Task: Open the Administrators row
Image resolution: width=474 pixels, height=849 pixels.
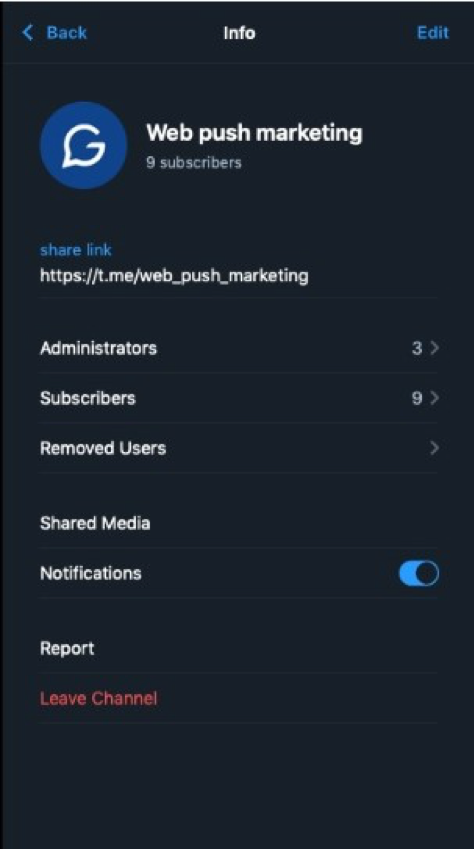Action: coord(238,348)
